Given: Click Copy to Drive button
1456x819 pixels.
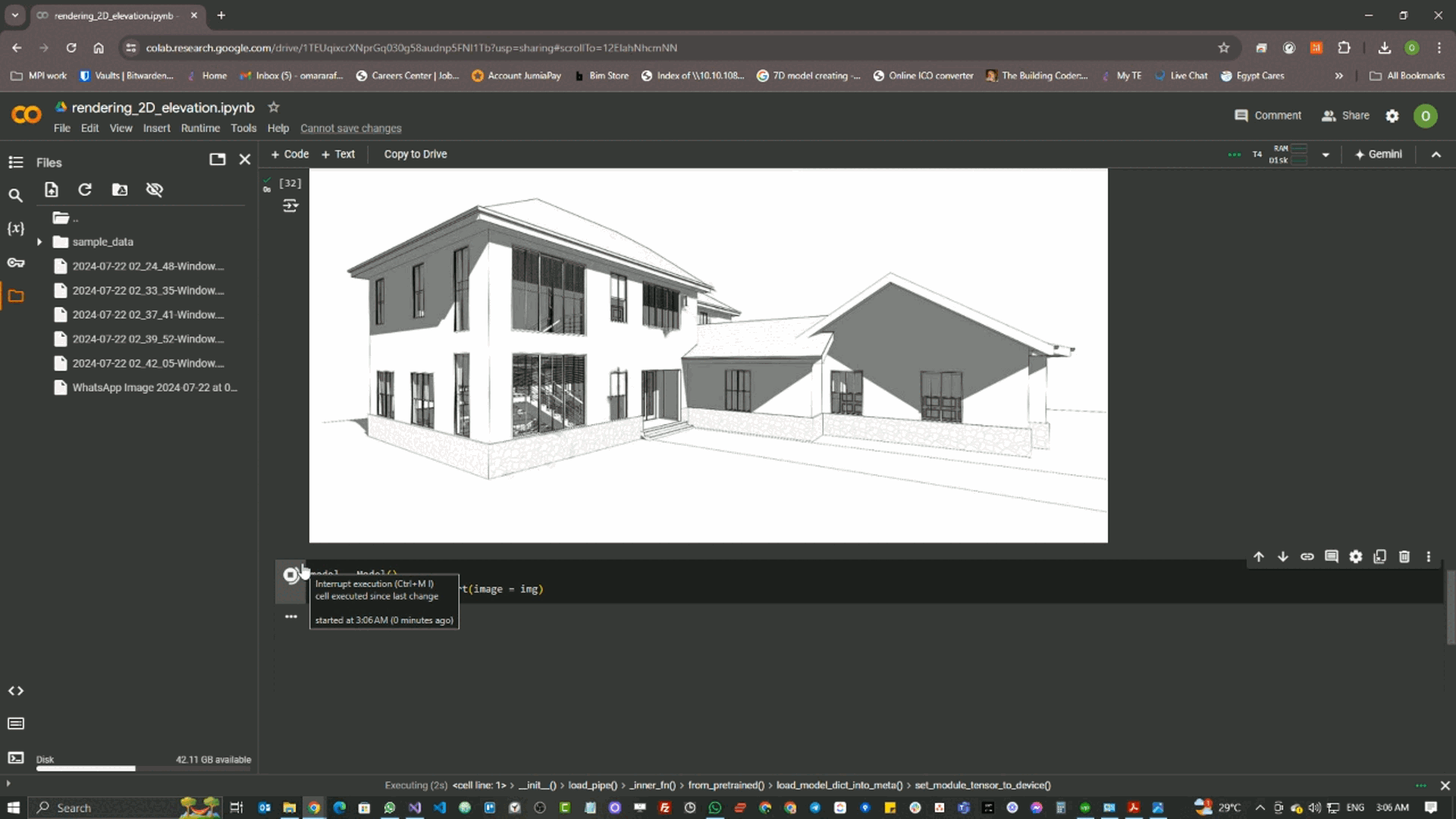Looking at the screenshot, I should click(415, 154).
